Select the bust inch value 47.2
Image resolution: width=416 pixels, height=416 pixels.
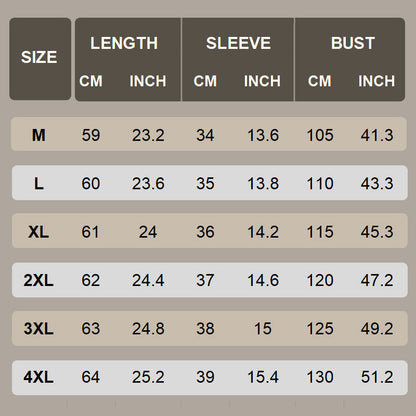[x=377, y=280]
